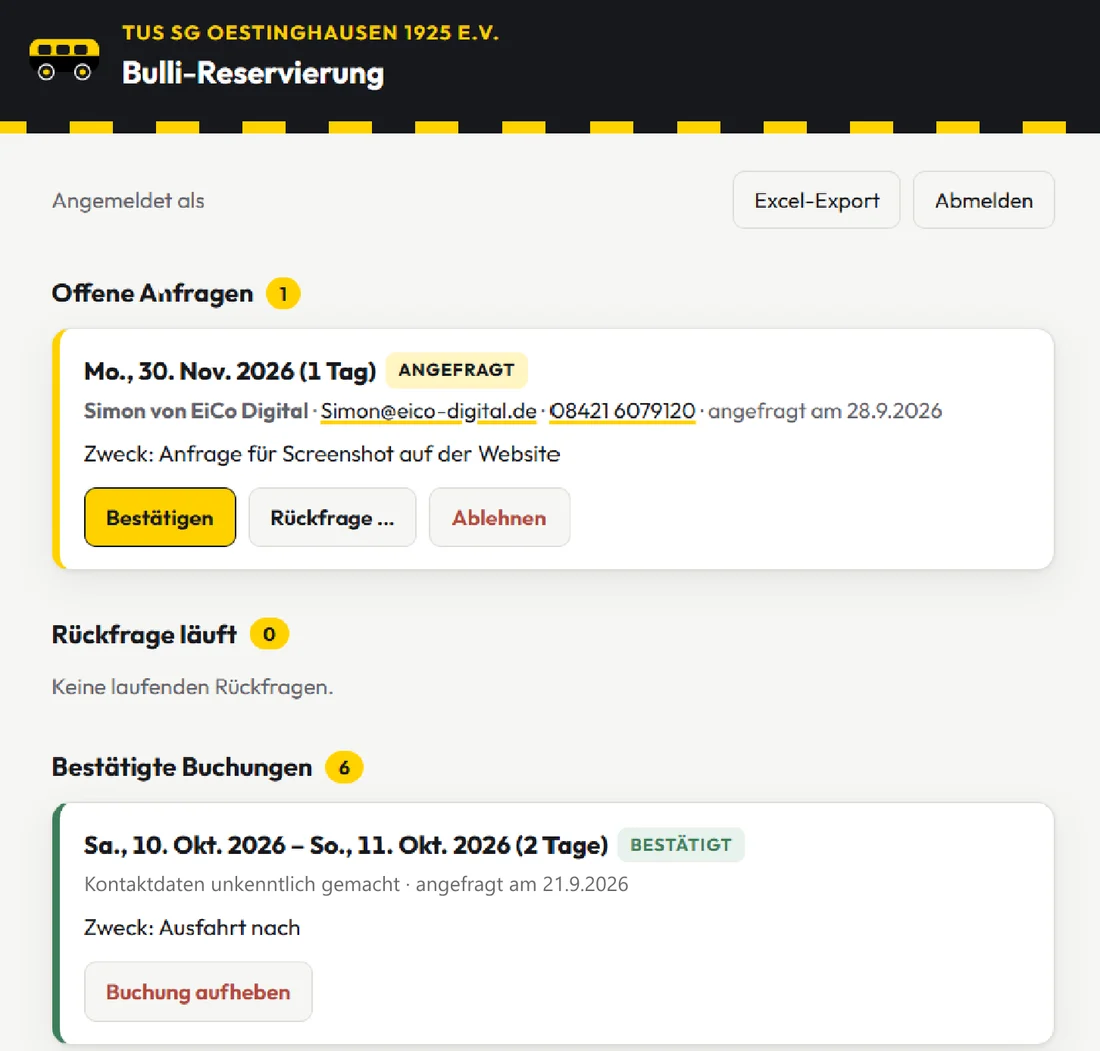Open the Simon@eico-digital.de email link
This screenshot has width=1100, height=1051.
click(429, 411)
